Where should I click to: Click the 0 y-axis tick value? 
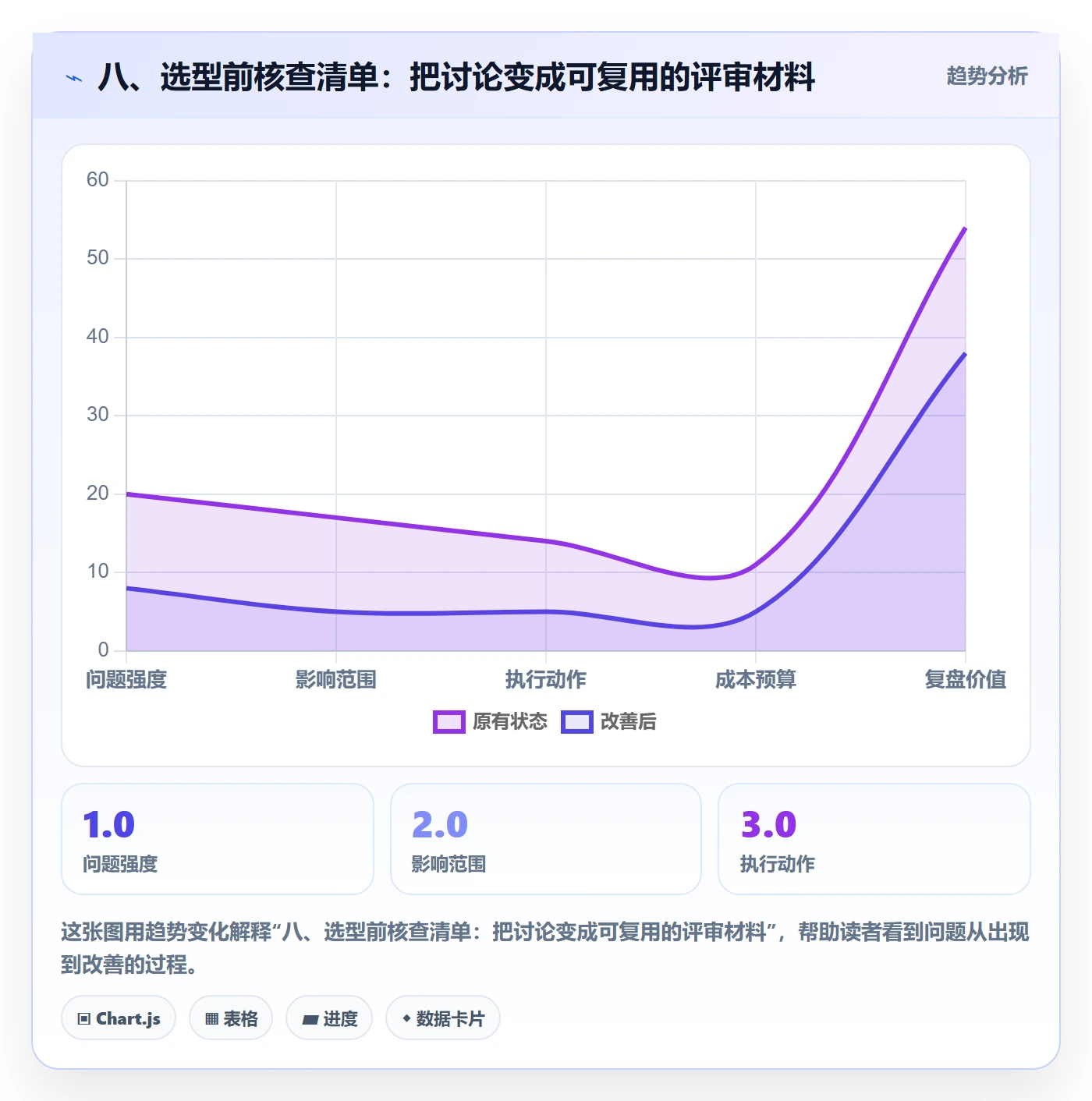click(103, 650)
